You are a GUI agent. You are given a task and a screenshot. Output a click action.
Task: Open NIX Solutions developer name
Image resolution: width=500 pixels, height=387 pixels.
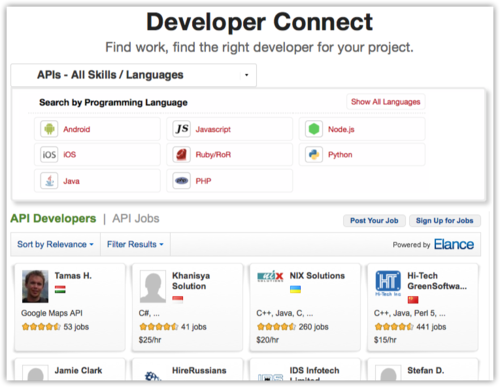pos(317,276)
